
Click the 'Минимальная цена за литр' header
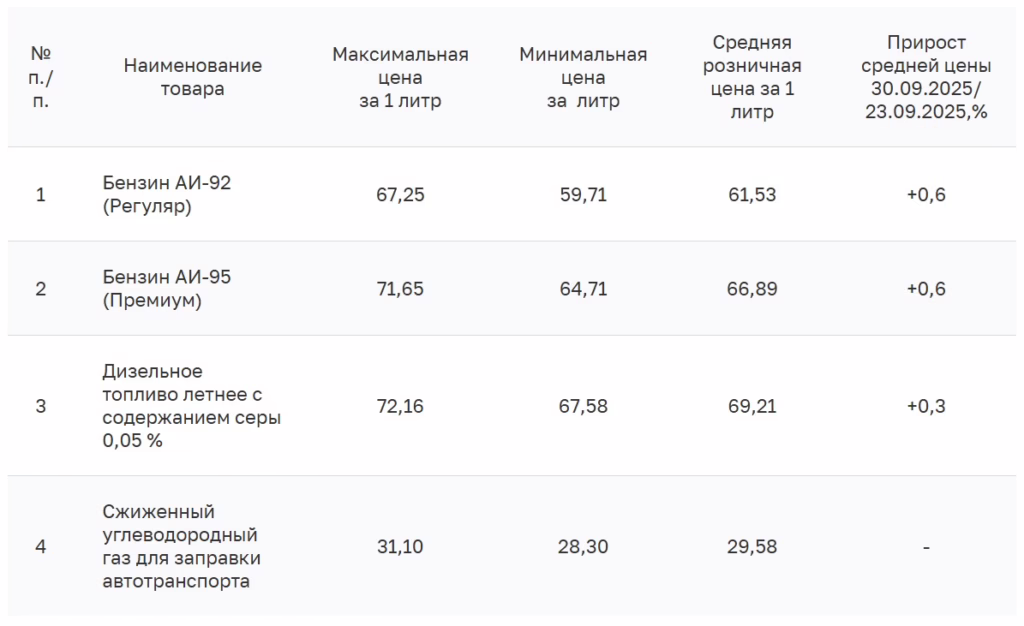click(583, 77)
